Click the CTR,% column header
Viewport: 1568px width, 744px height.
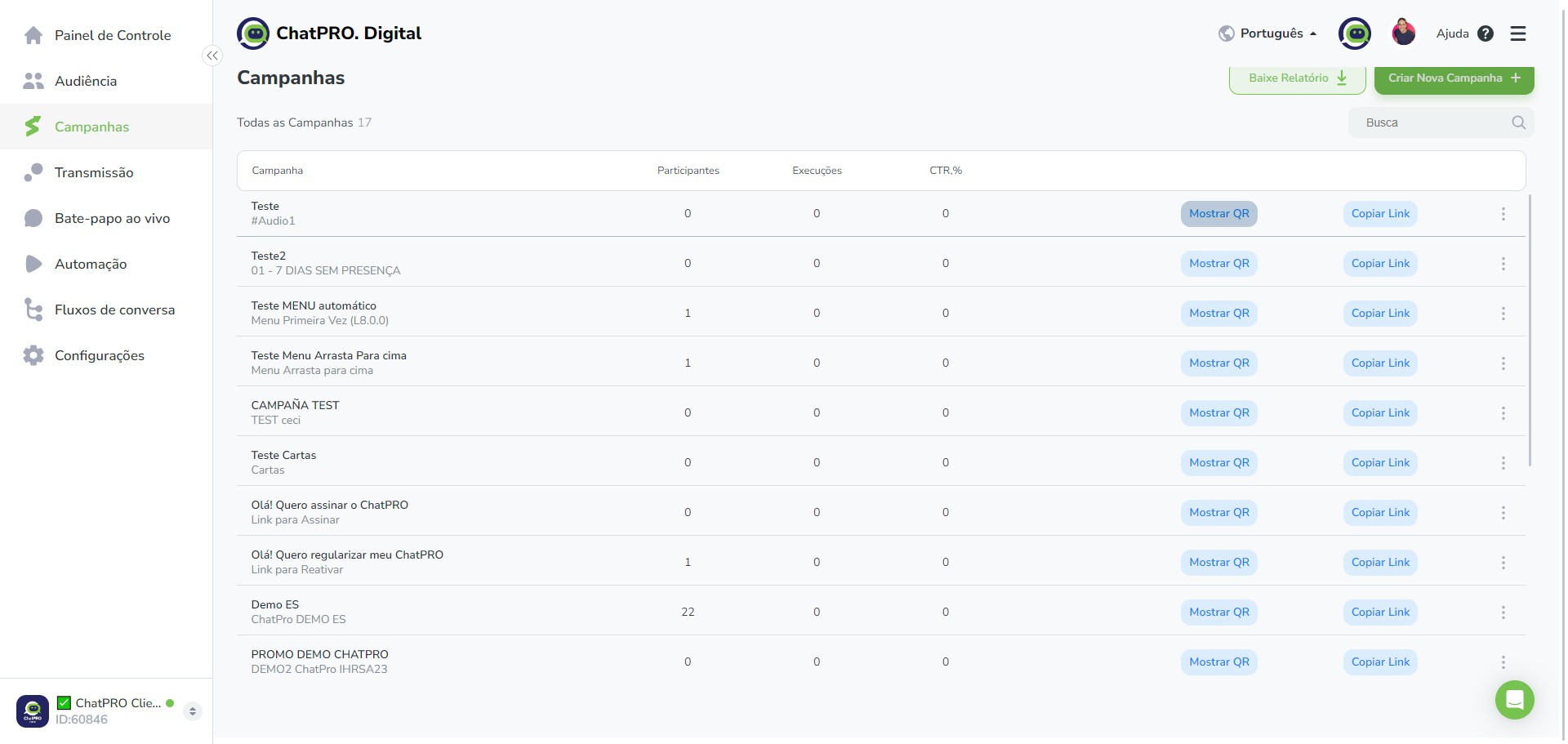point(946,171)
